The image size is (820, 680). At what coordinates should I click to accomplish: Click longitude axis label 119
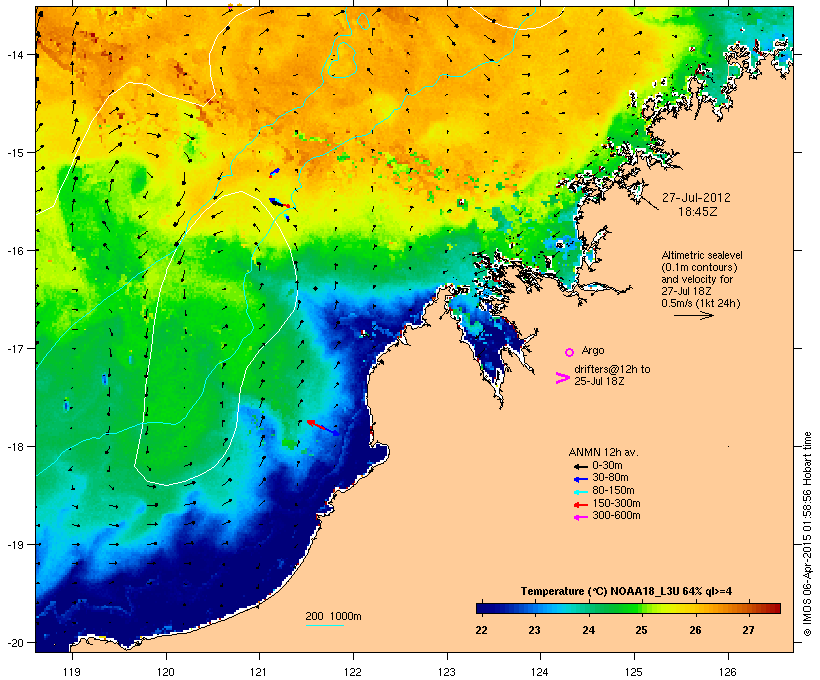point(72,672)
